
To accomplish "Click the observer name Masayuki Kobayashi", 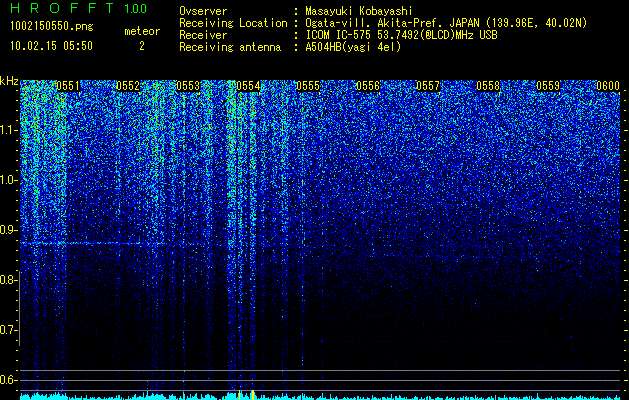I will [359, 11].
